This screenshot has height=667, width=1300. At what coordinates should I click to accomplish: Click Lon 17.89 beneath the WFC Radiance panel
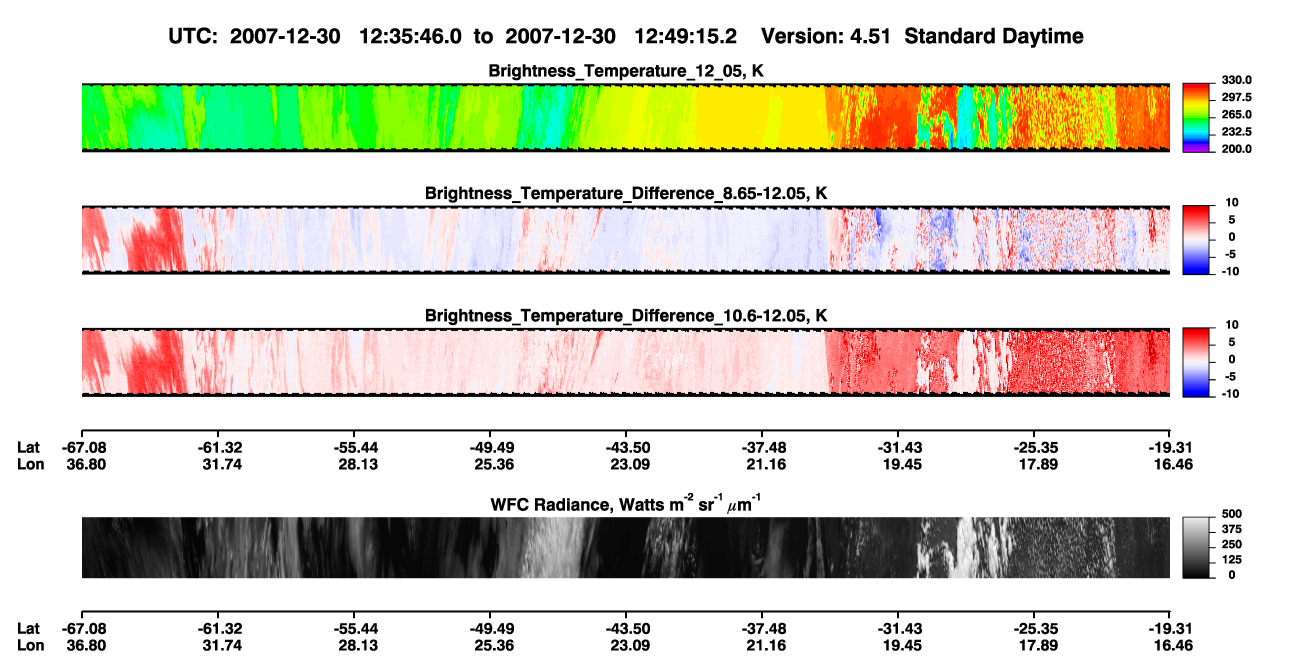(1037, 644)
